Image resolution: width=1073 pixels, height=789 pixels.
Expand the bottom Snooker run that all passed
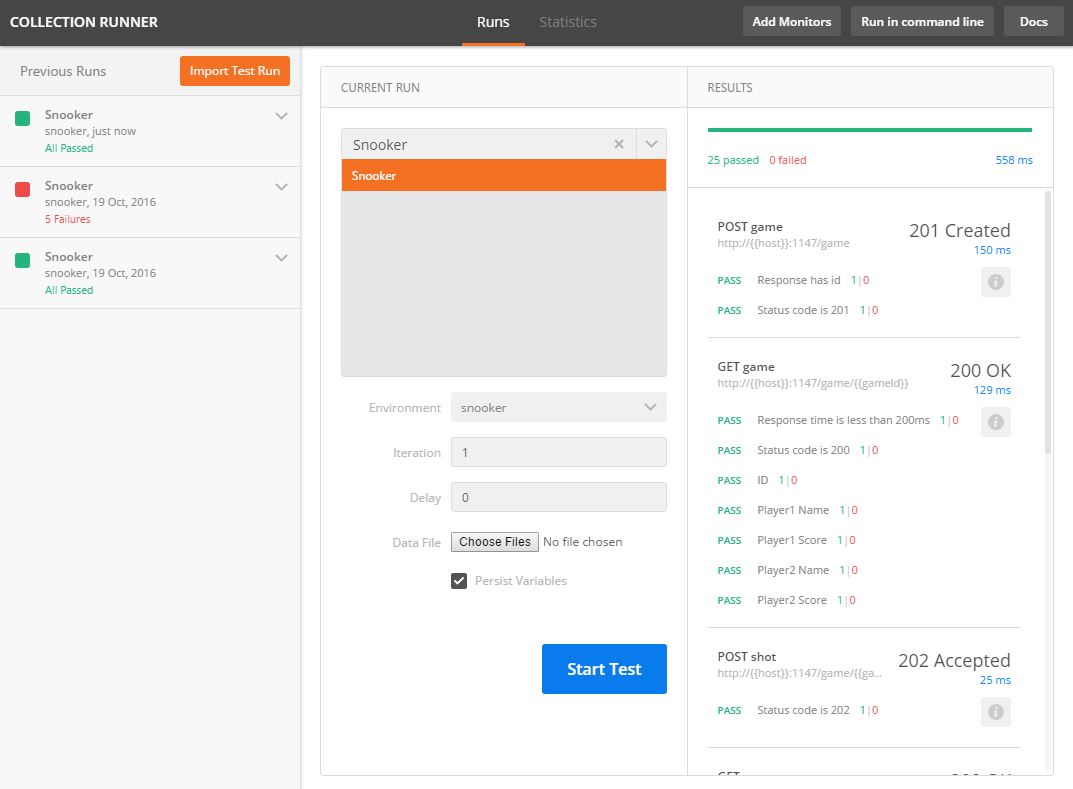[281, 258]
